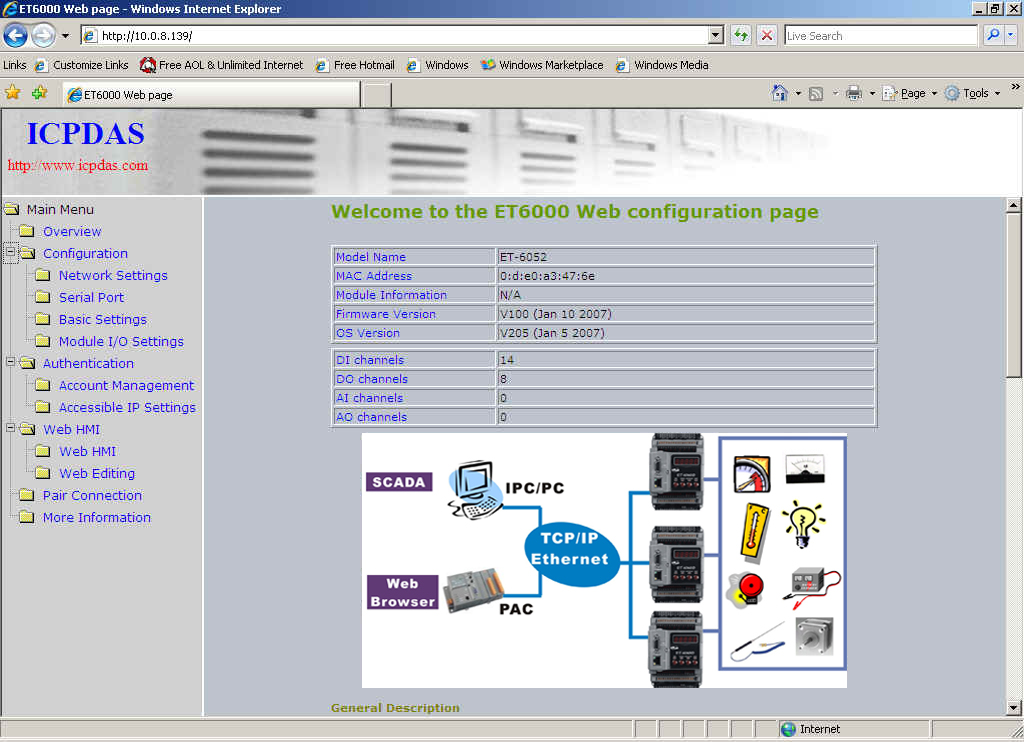Viewport: 1024px width, 742px height.
Task: Click the General Description heading
Action: [x=395, y=707]
